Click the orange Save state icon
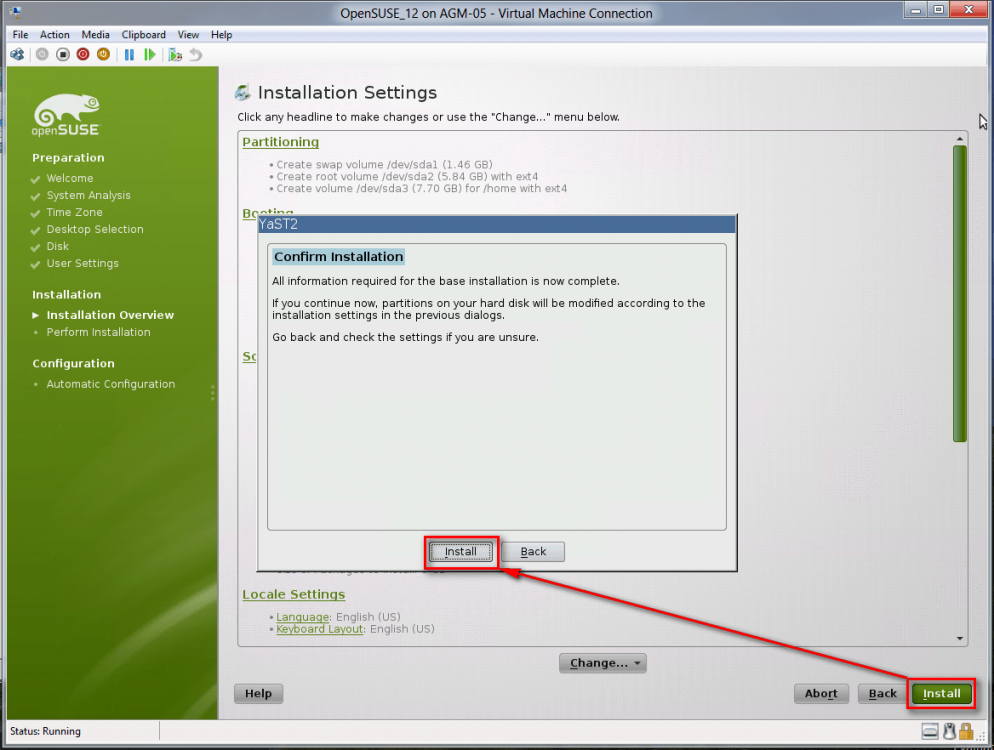This screenshot has height=750, width=994. click(103, 55)
